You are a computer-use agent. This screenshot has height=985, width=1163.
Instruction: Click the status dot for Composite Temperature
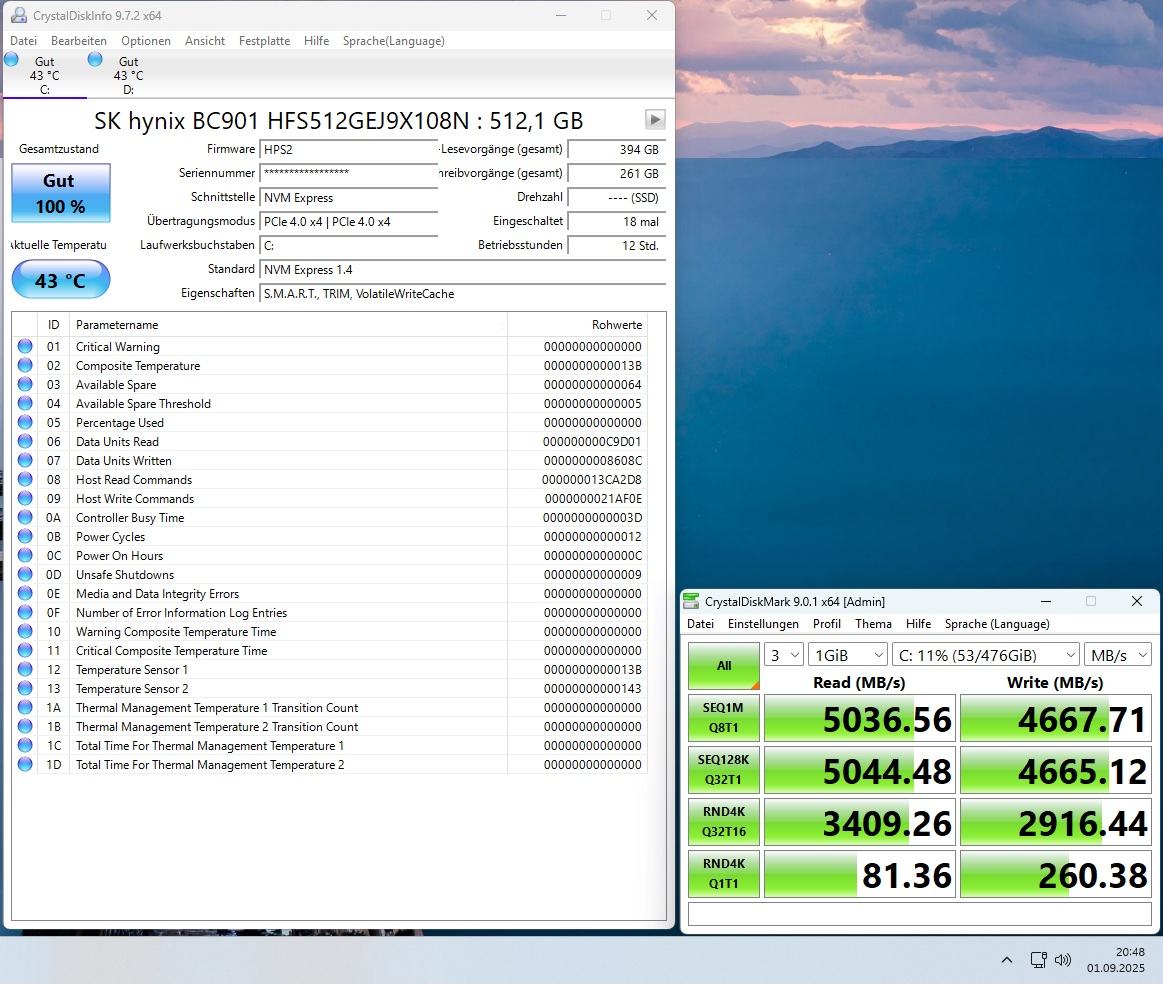point(25,366)
